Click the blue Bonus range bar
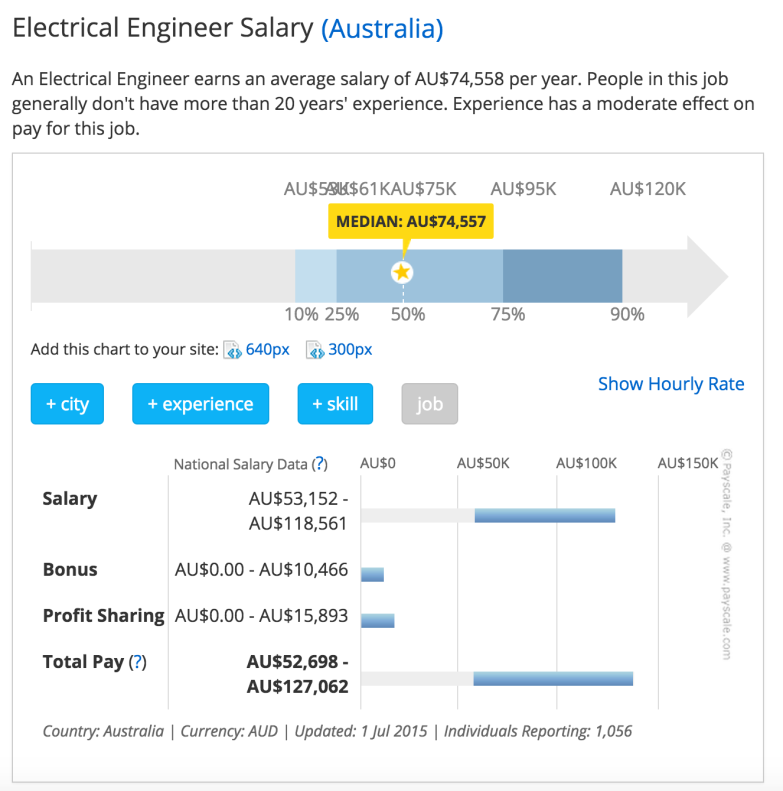 point(372,574)
